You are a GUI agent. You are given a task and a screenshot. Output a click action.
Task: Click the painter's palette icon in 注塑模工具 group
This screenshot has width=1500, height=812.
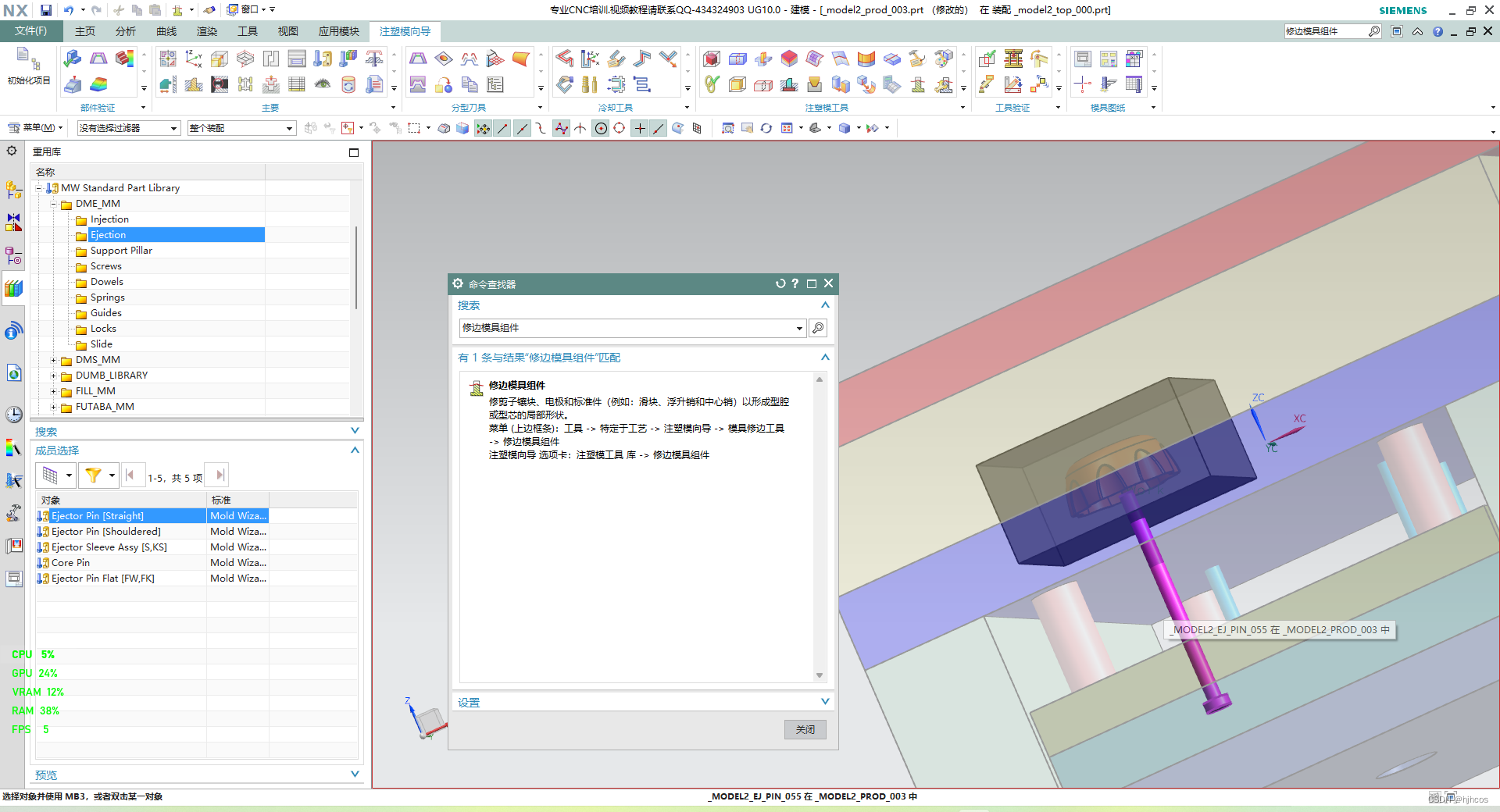click(944, 59)
